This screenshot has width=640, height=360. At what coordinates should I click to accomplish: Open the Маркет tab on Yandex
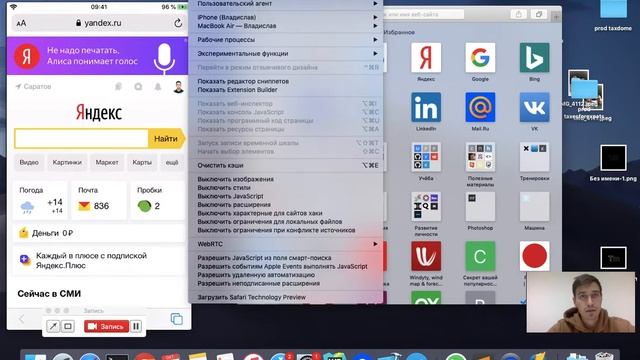[x=107, y=162]
